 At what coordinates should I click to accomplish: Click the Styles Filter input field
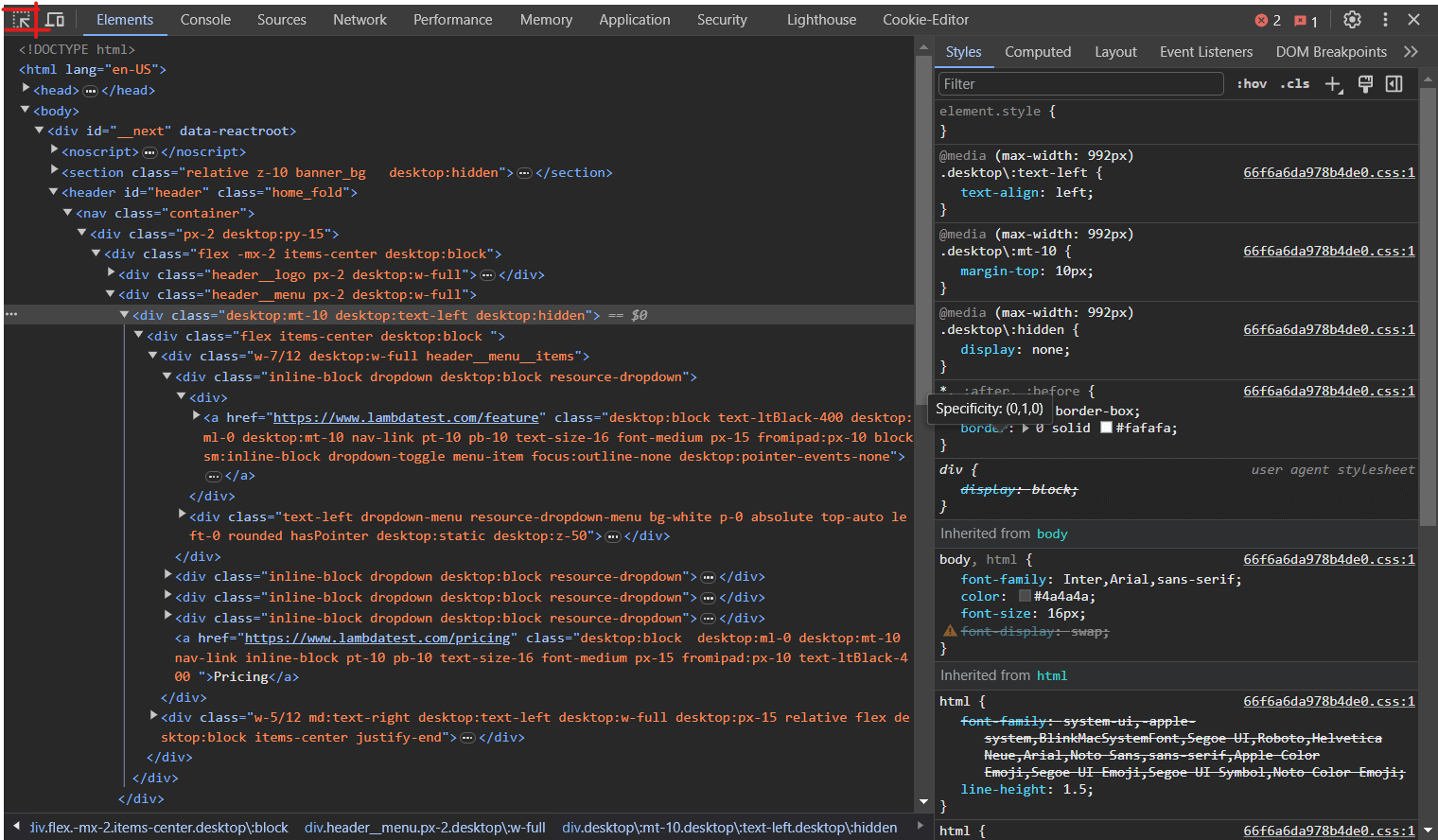tap(1080, 84)
